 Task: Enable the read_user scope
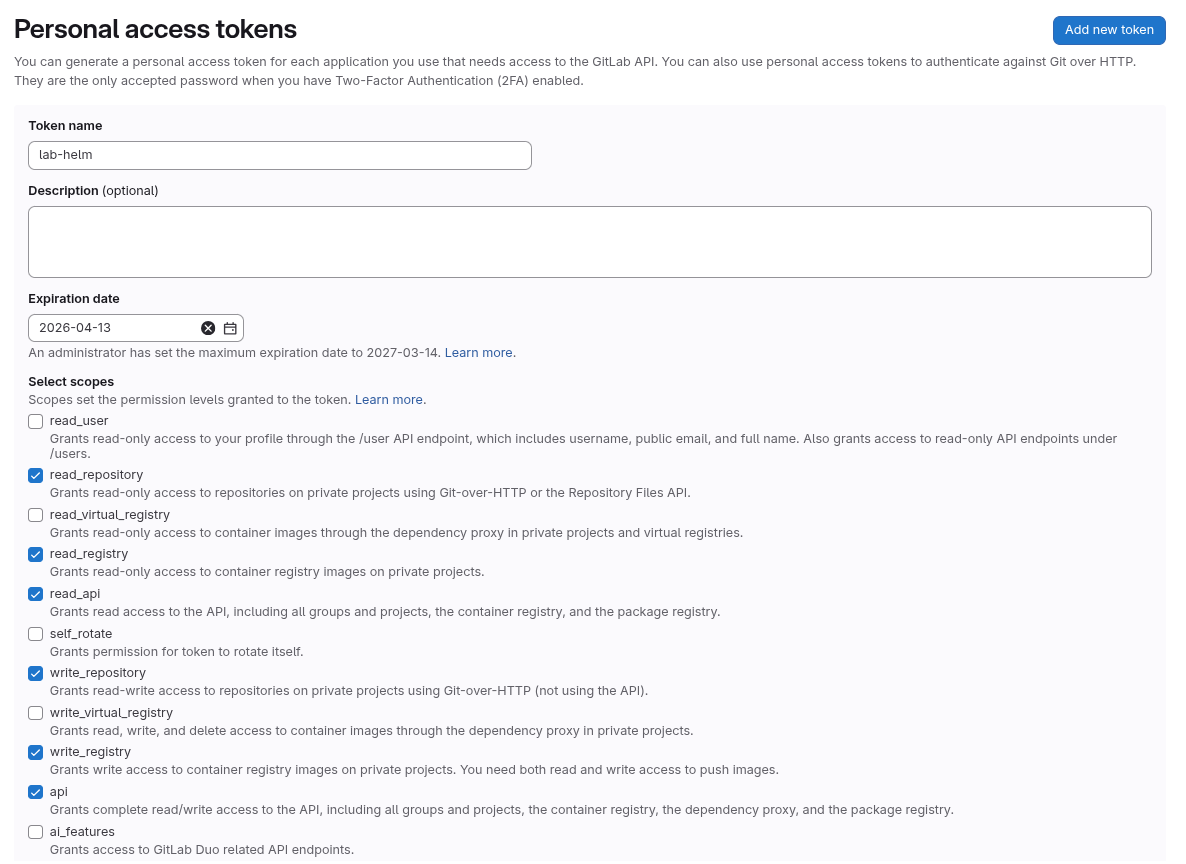click(35, 421)
